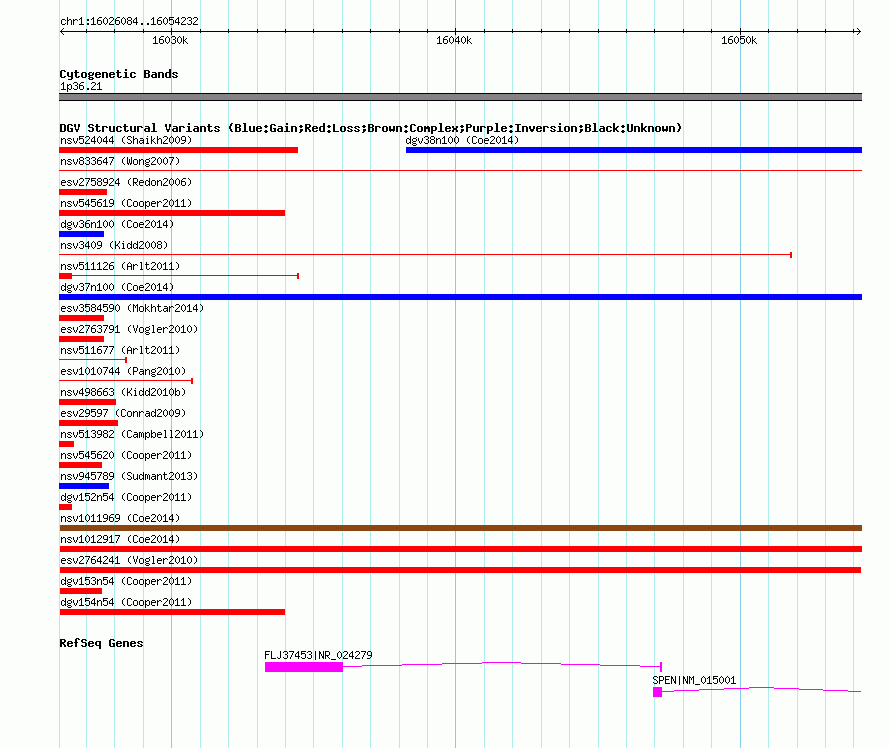The width and height of the screenshot is (890, 748).
Task: Click the esv2758924 (Redon2006) label
Action: pos(126,182)
